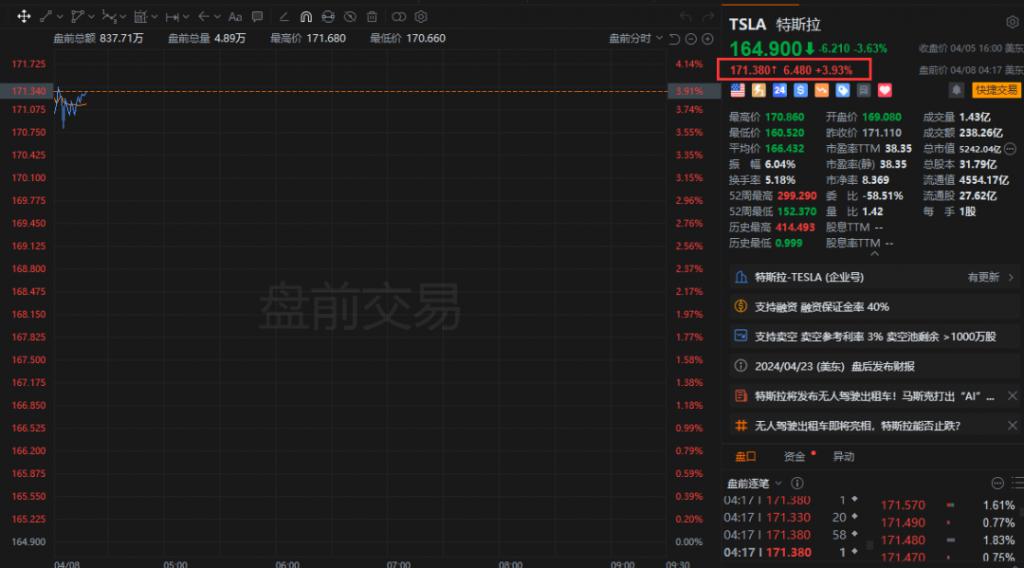This screenshot has width=1024, height=568.
Task: Click the red heart favorite icon
Action: click(884, 90)
